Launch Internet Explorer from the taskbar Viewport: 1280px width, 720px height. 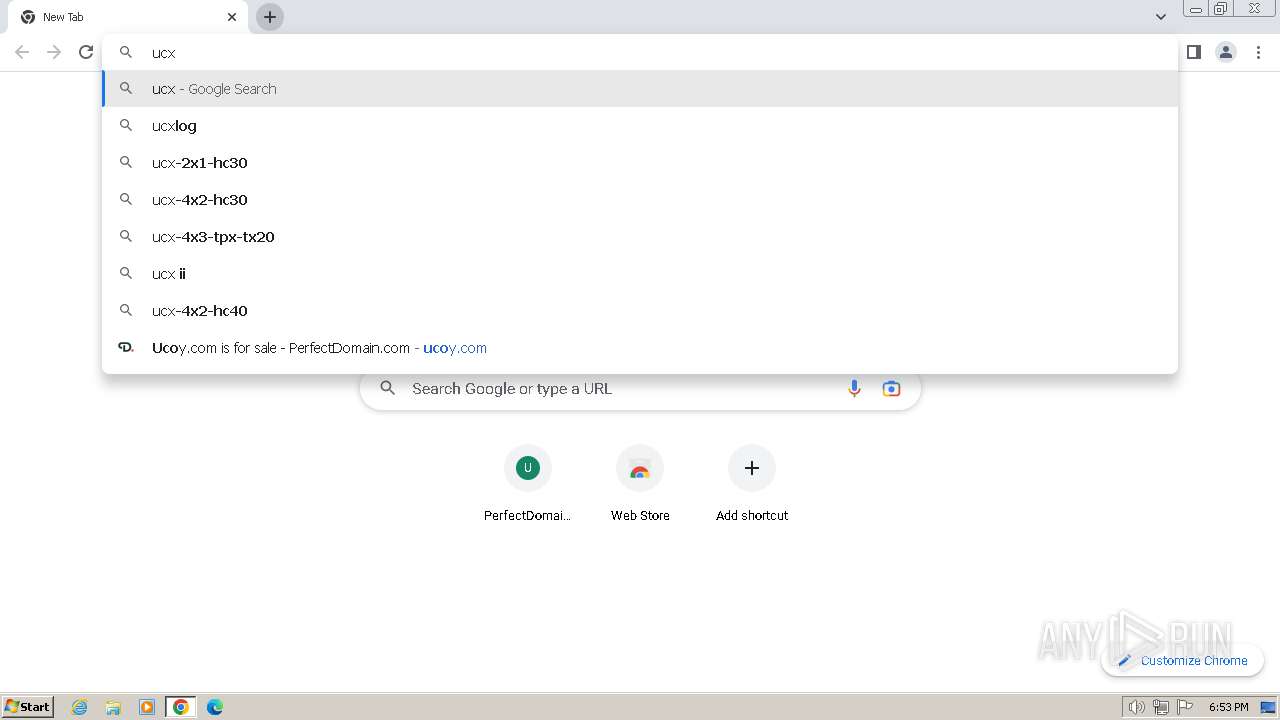tap(80, 707)
